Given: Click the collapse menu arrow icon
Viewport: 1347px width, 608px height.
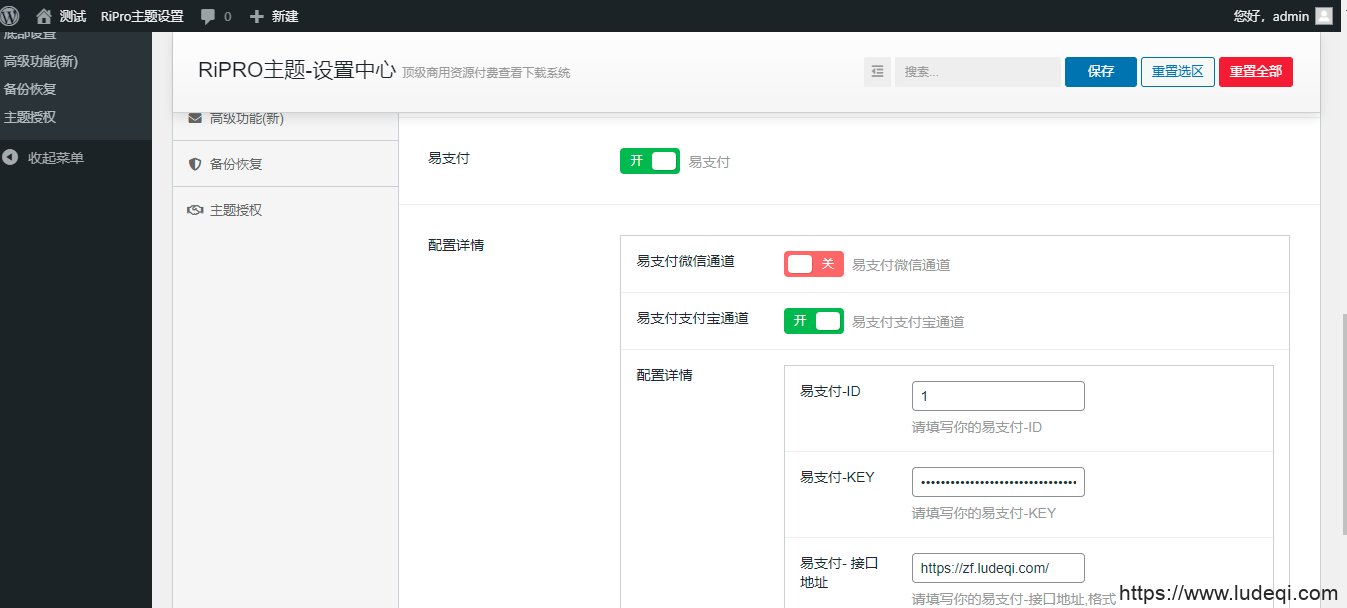Looking at the screenshot, I should [10, 158].
